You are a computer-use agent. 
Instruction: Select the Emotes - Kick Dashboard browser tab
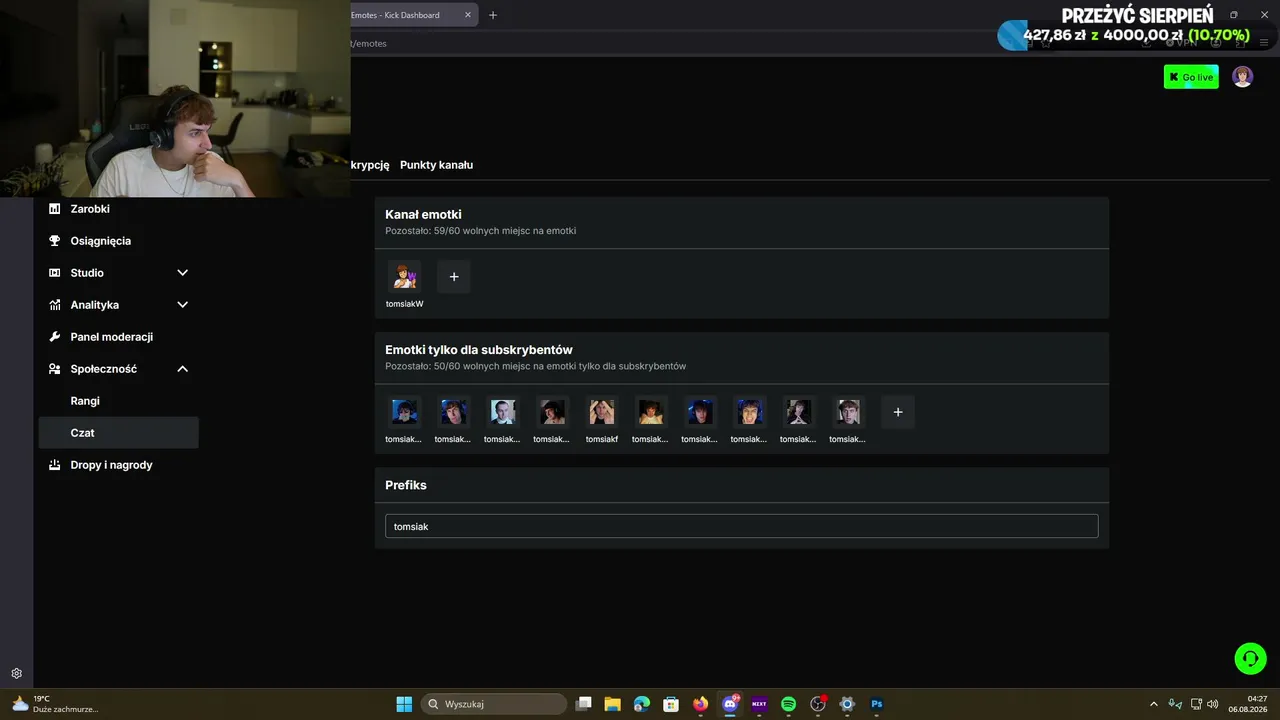412,15
